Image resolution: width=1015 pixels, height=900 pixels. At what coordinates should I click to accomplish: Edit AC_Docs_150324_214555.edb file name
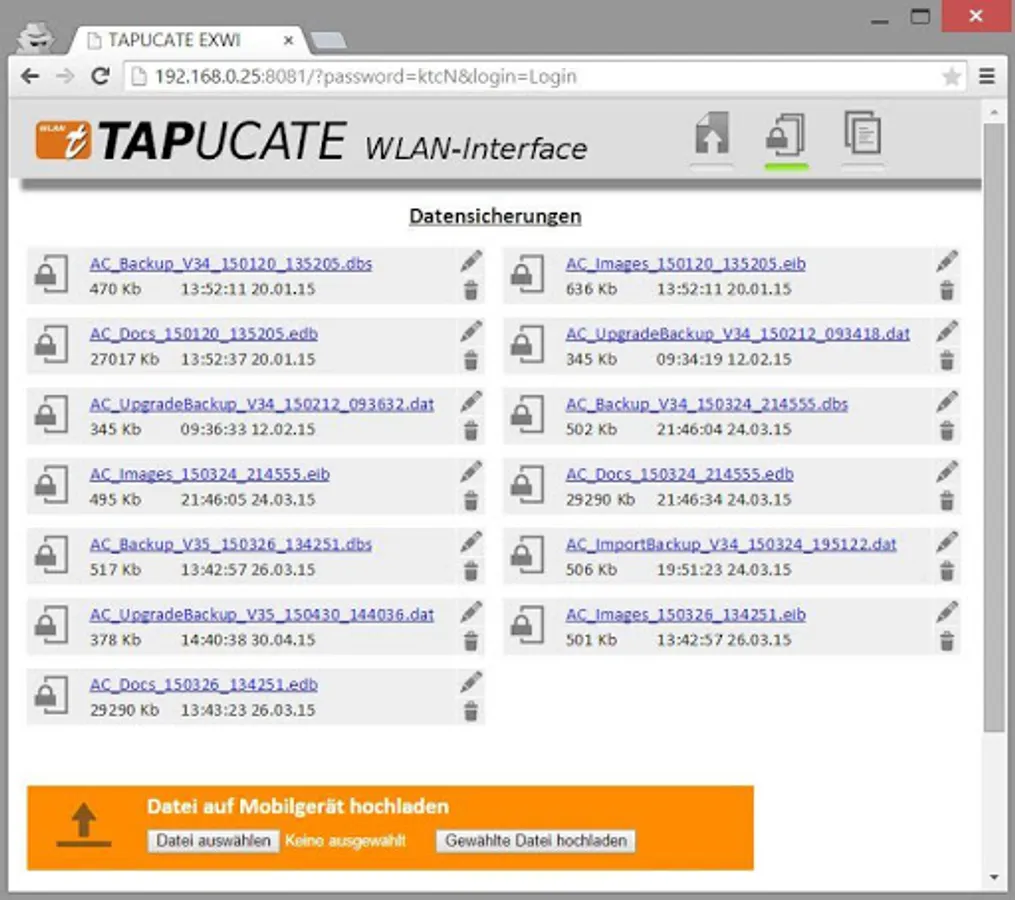click(947, 471)
